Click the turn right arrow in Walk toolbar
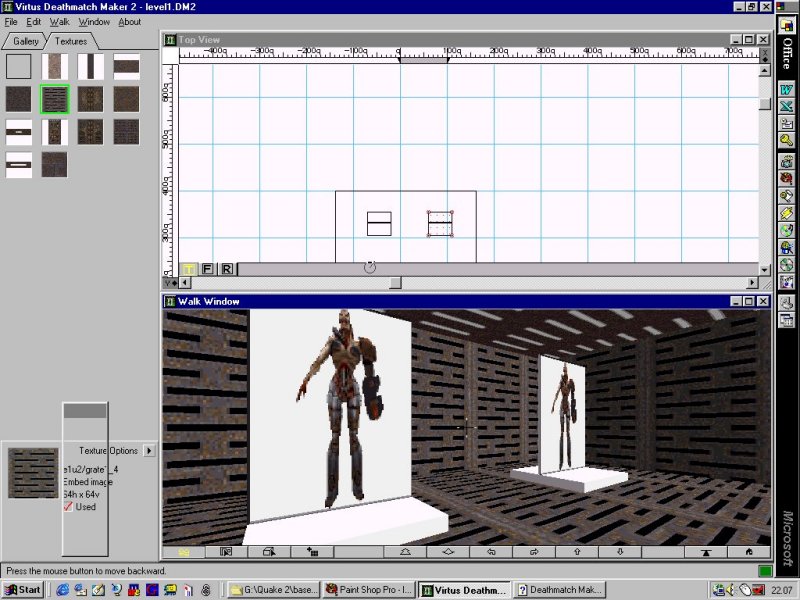 (x=534, y=552)
